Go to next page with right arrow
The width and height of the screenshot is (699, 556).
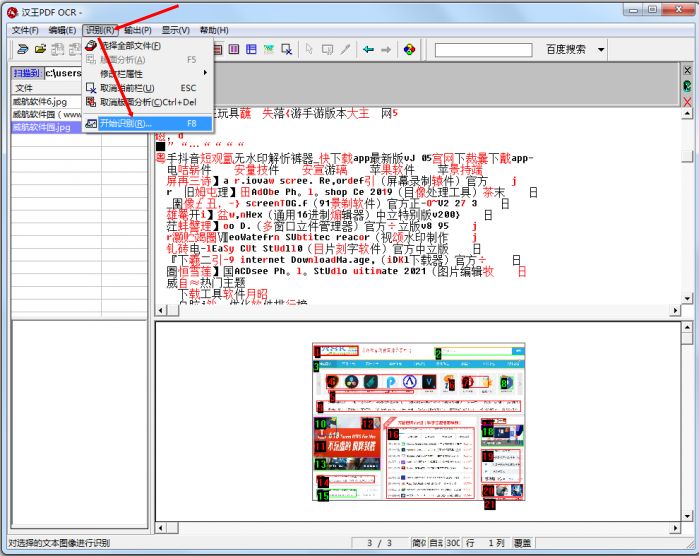pyautogui.click(x=386, y=49)
